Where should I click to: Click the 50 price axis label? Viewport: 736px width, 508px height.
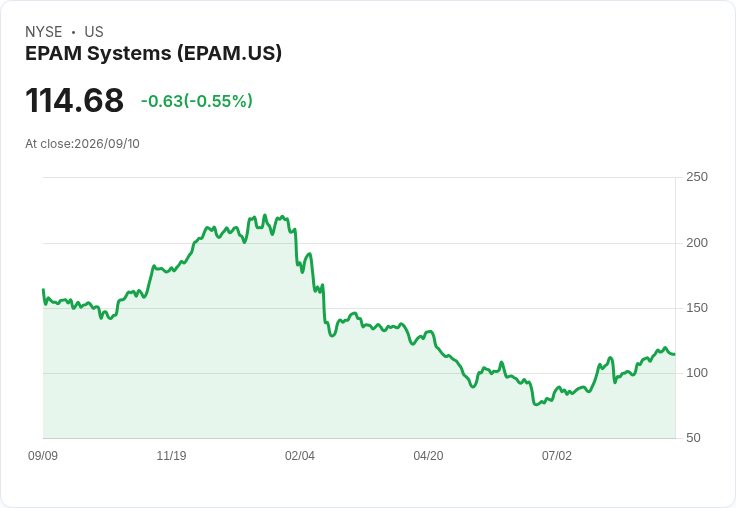coord(693,438)
